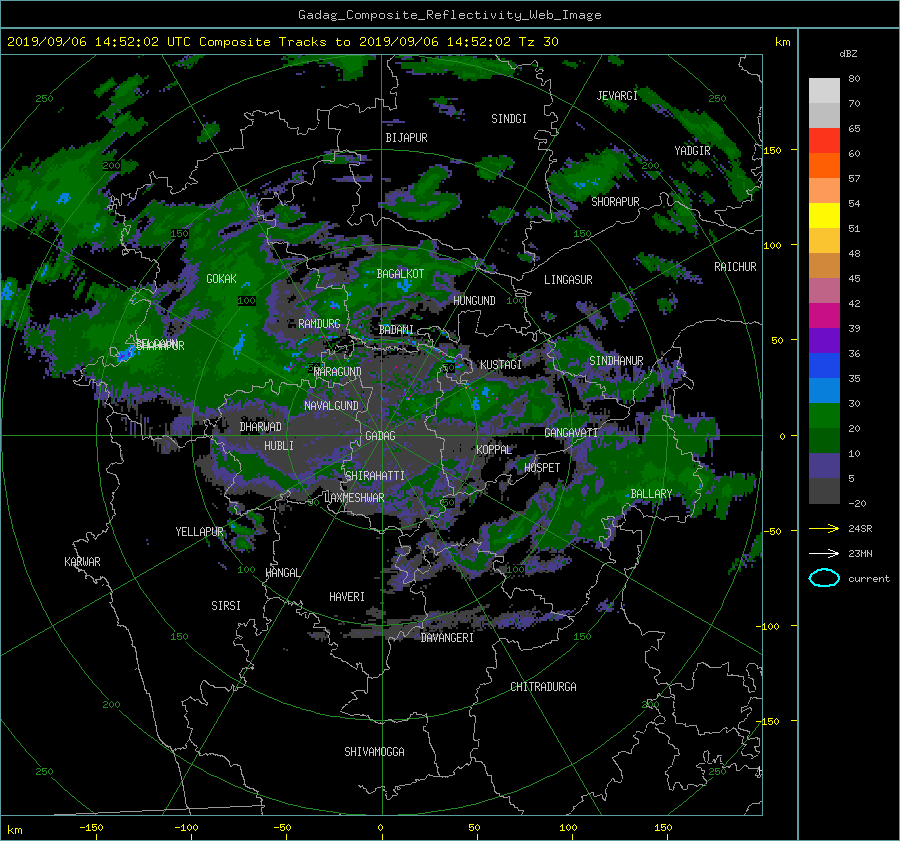The width and height of the screenshot is (900, 841).
Task: Click the timestamp header text
Action: (x=282, y=41)
